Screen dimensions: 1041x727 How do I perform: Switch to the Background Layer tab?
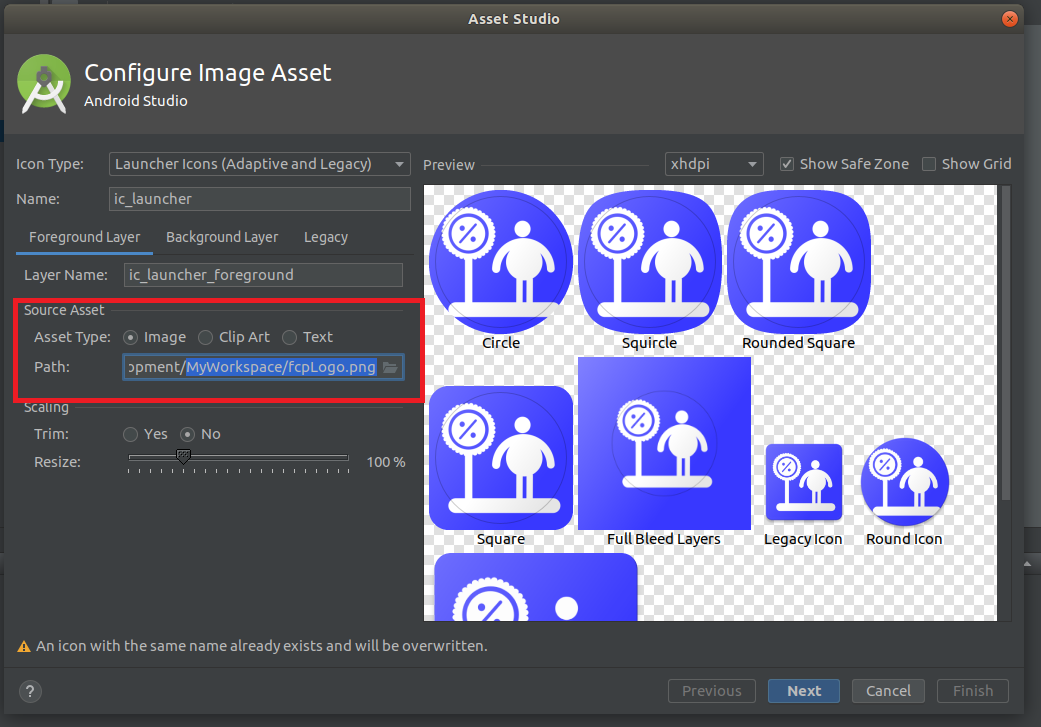click(222, 237)
